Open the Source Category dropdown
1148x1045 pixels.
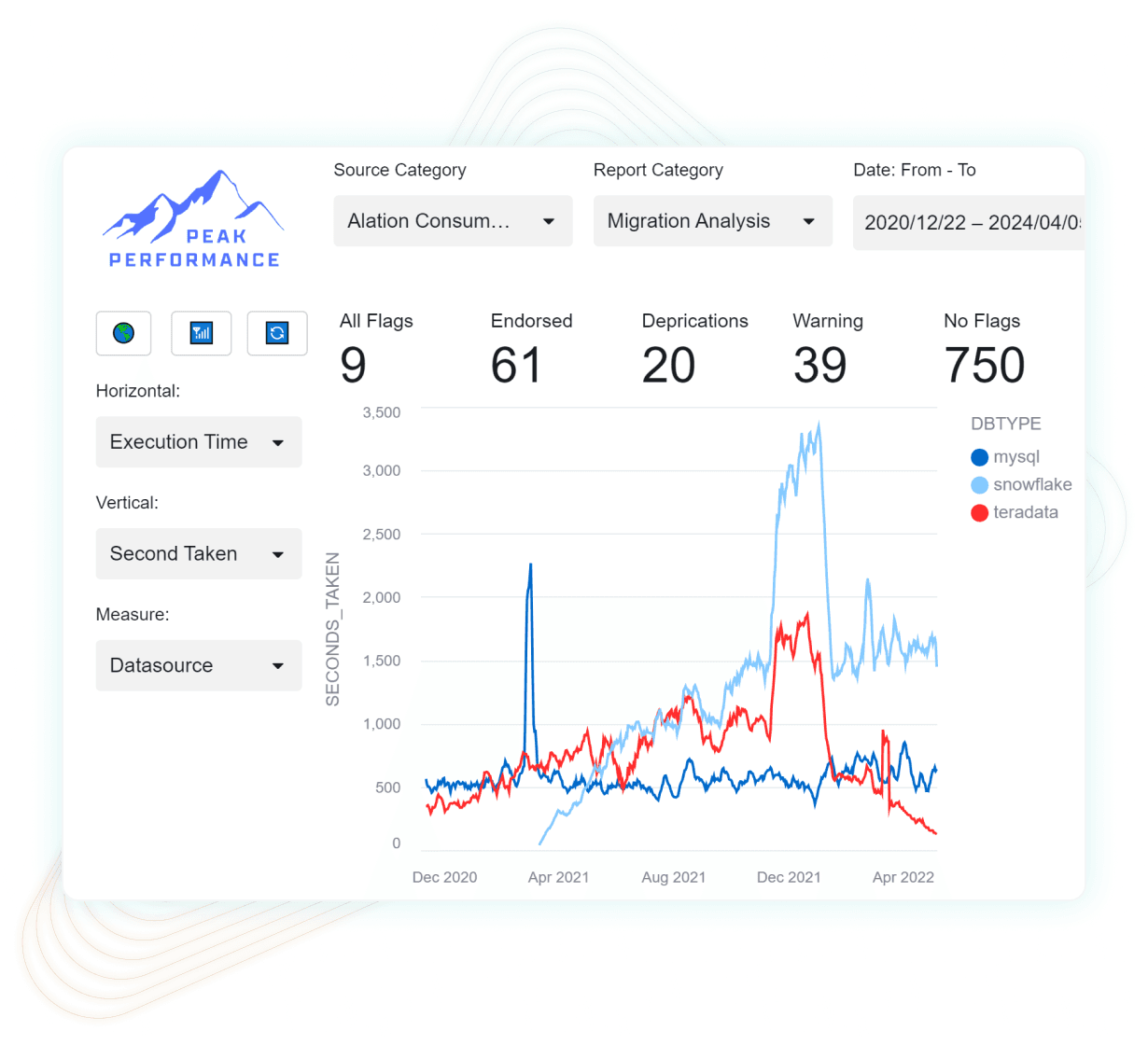453,221
